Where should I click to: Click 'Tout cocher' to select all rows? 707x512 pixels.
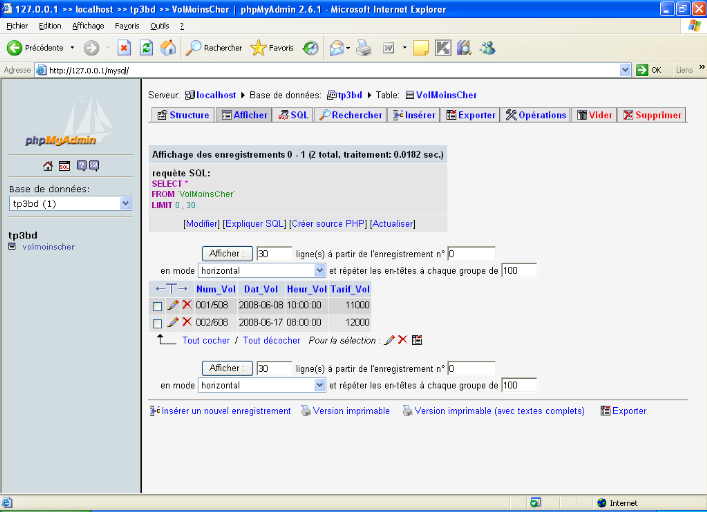205,341
